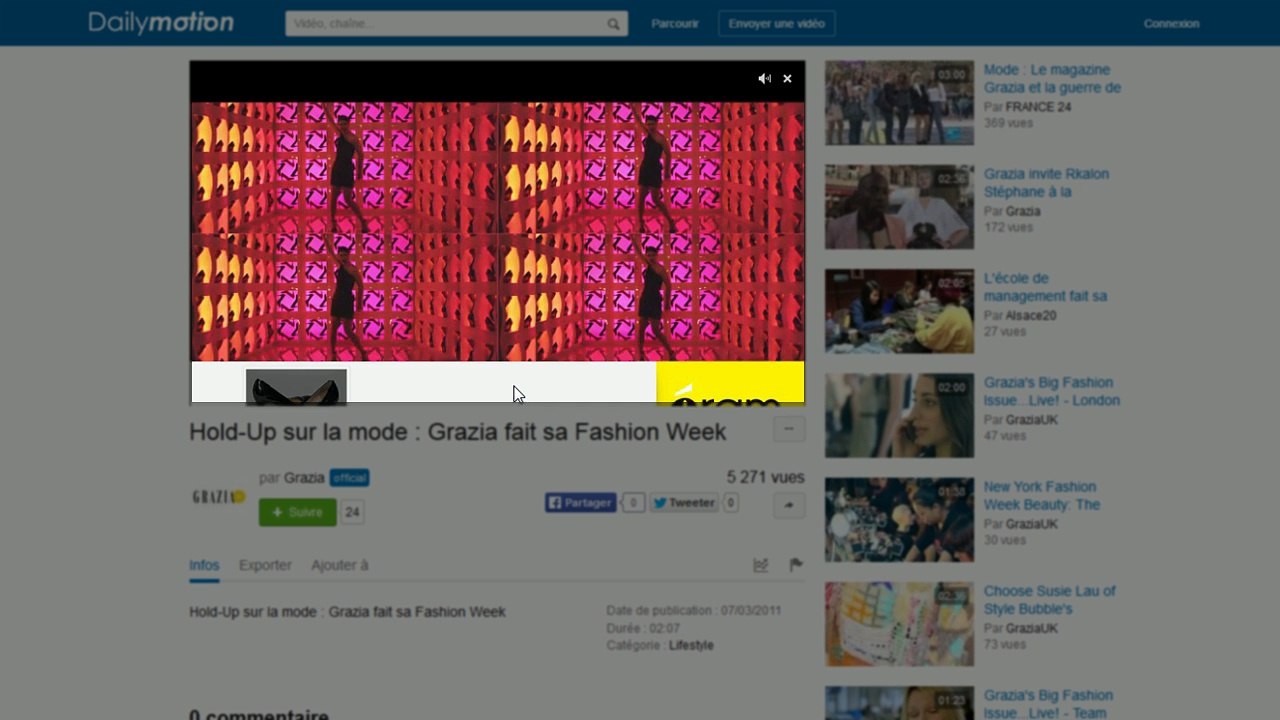Open the Parcourir menu
This screenshot has height=720, width=1280.
tap(675, 24)
